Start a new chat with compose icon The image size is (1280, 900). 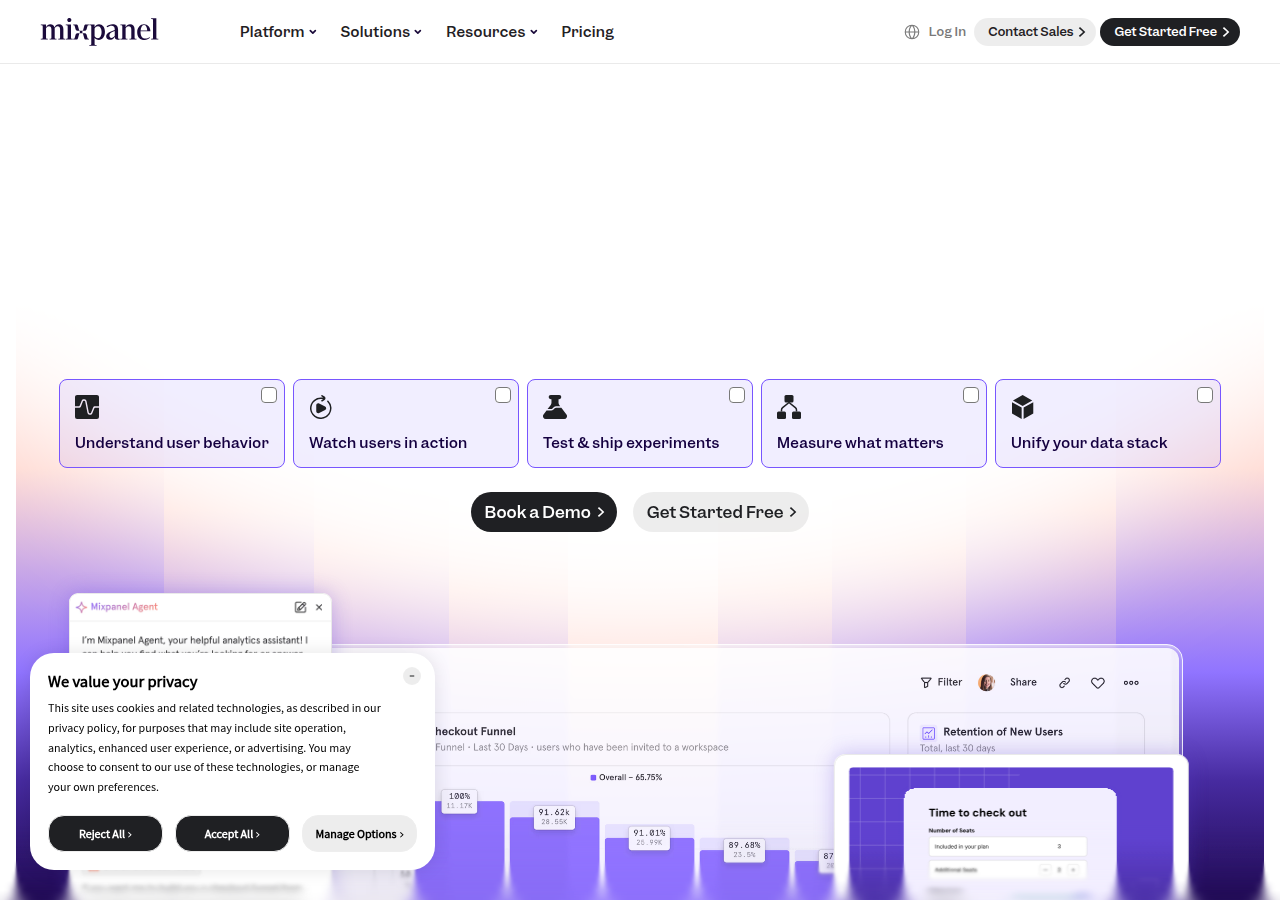[x=300, y=607]
